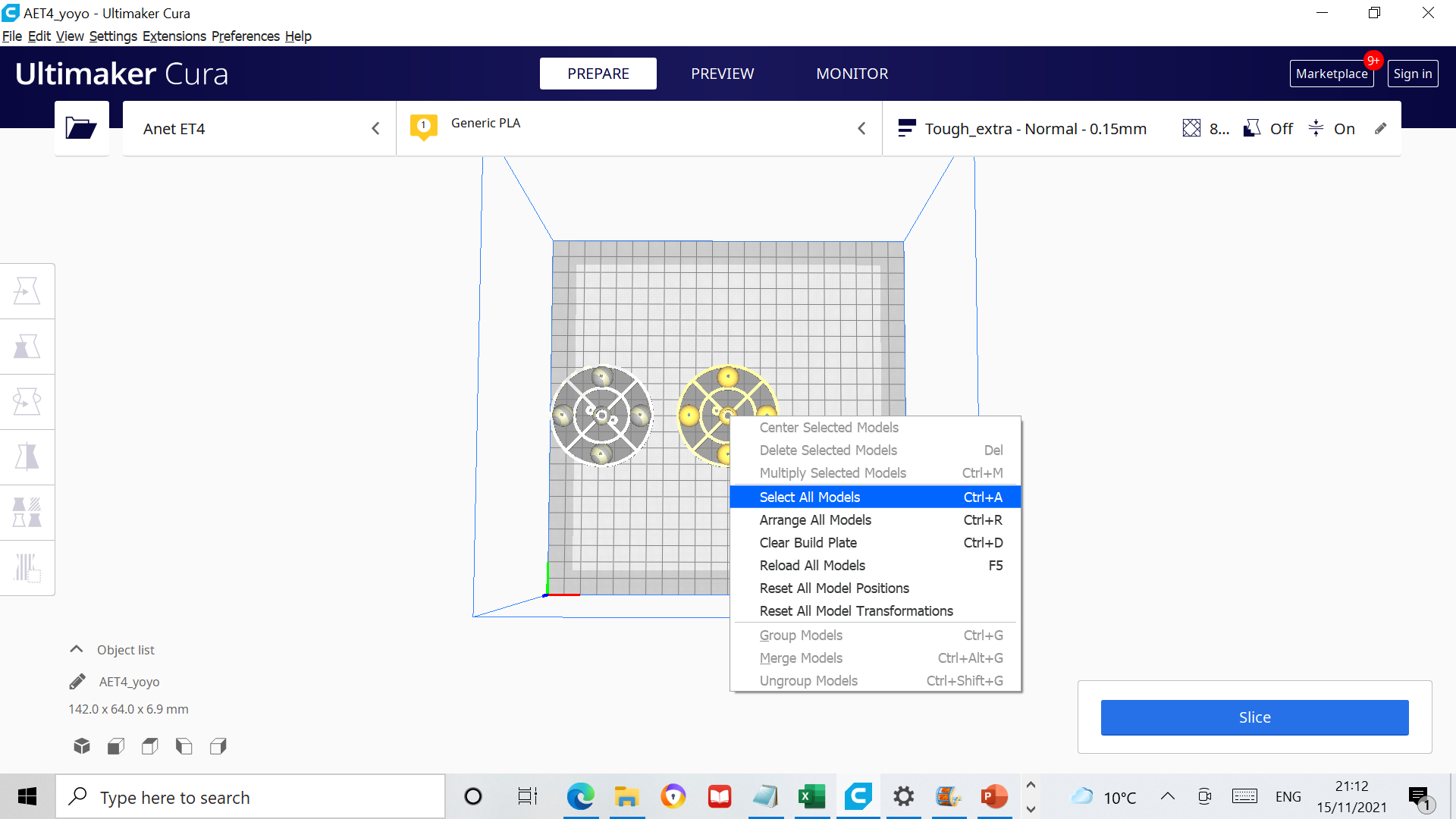The height and width of the screenshot is (819, 1456).
Task: Open file using folder icon
Action: [81, 128]
